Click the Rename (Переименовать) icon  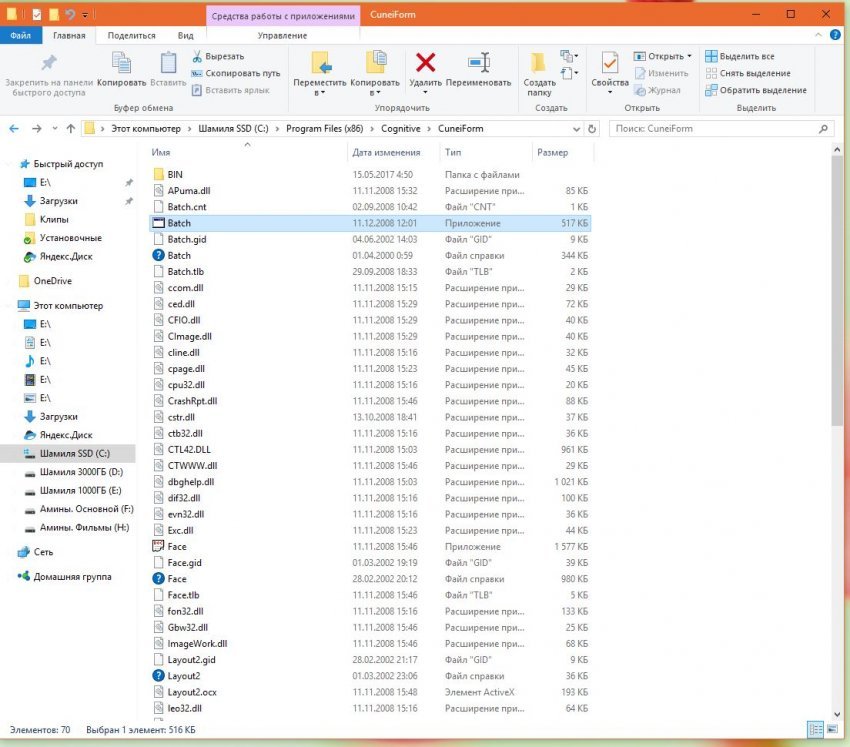pyautogui.click(x=479, y=62)
